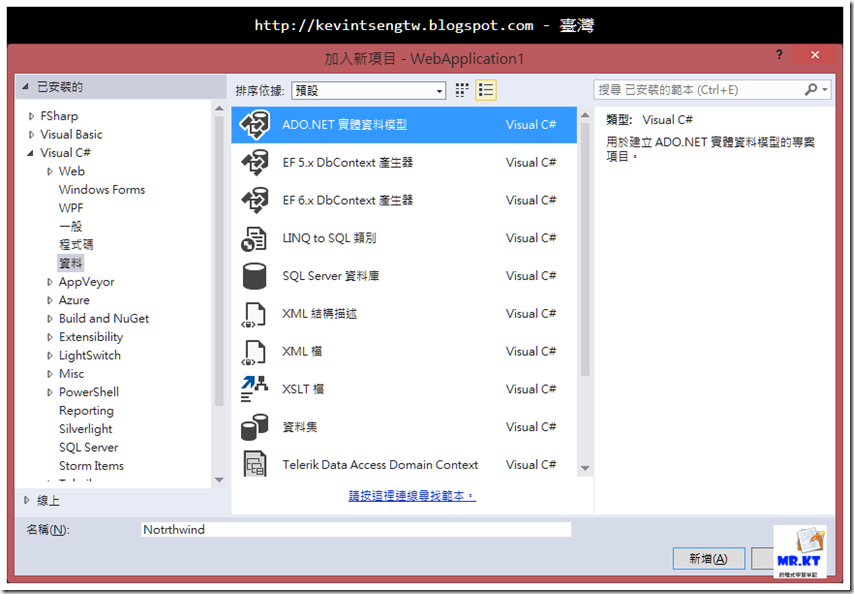Select the 資料 category
854x594 pixels.
(x=70, y=263)
